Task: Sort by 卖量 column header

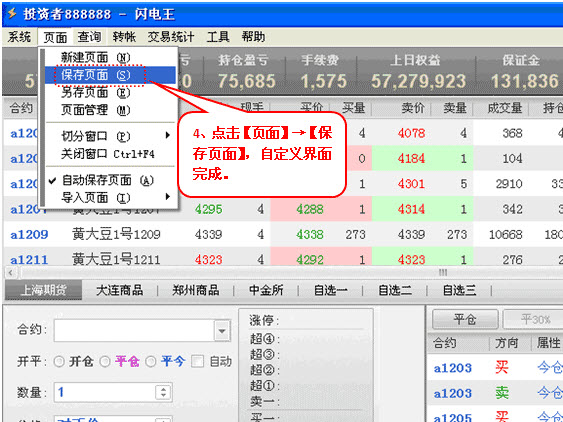Action: coord(455,108)
